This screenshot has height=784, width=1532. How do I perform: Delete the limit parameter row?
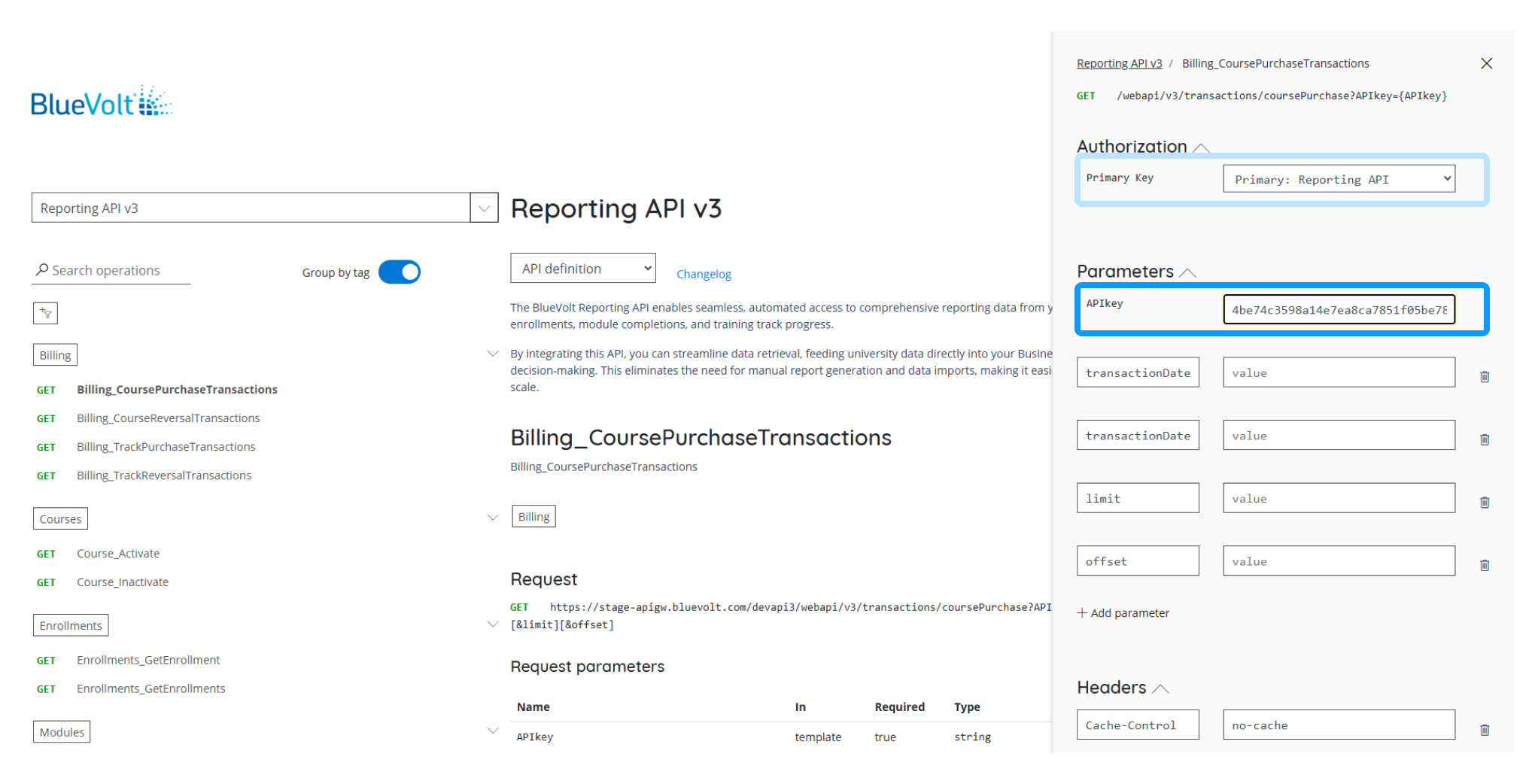click(1484, 502)
